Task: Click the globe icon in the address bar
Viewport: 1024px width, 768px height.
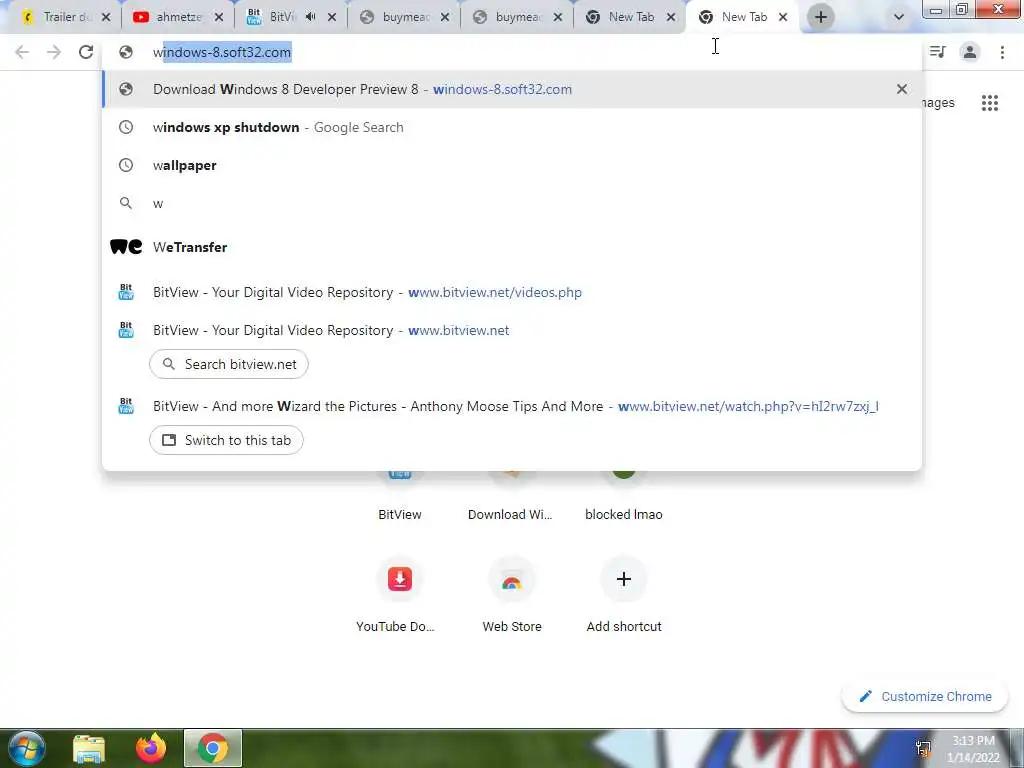Action: [x=125, y=52]
